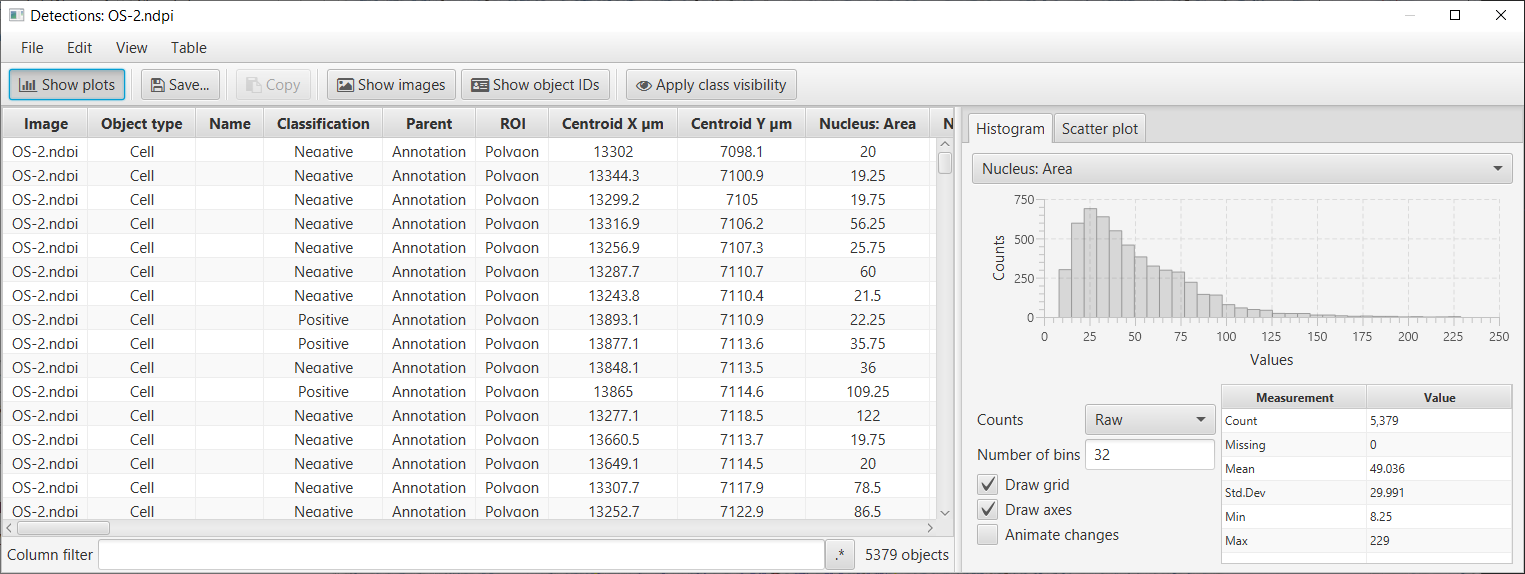The width and height of the screenshot is (1525, 574).
Task: Click the Show images button
Action: click(x=391, y=85)
